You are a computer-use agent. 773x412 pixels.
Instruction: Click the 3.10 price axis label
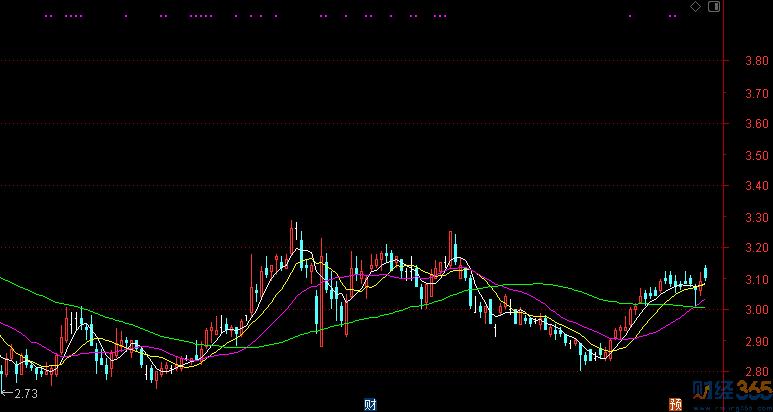point(757,279)
